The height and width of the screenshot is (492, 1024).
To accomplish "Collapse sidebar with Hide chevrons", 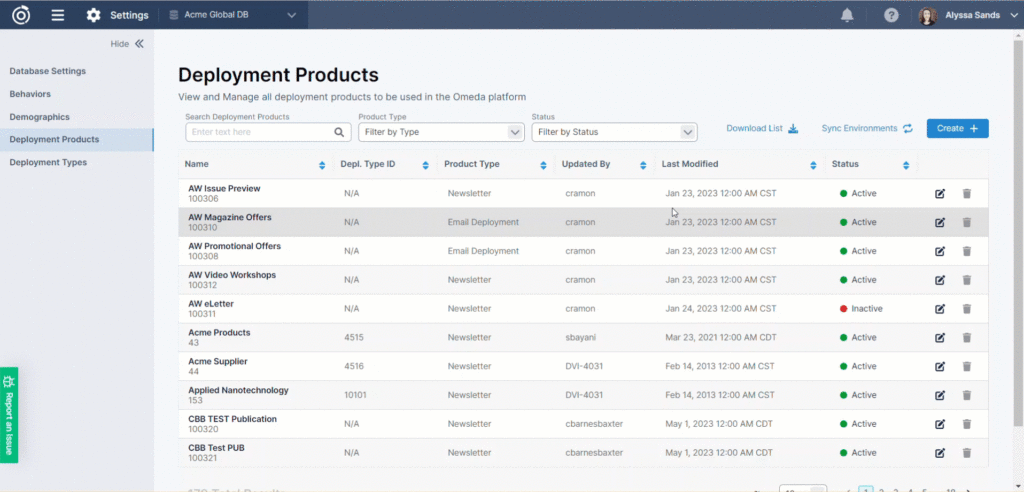I will tap(139, 44).
